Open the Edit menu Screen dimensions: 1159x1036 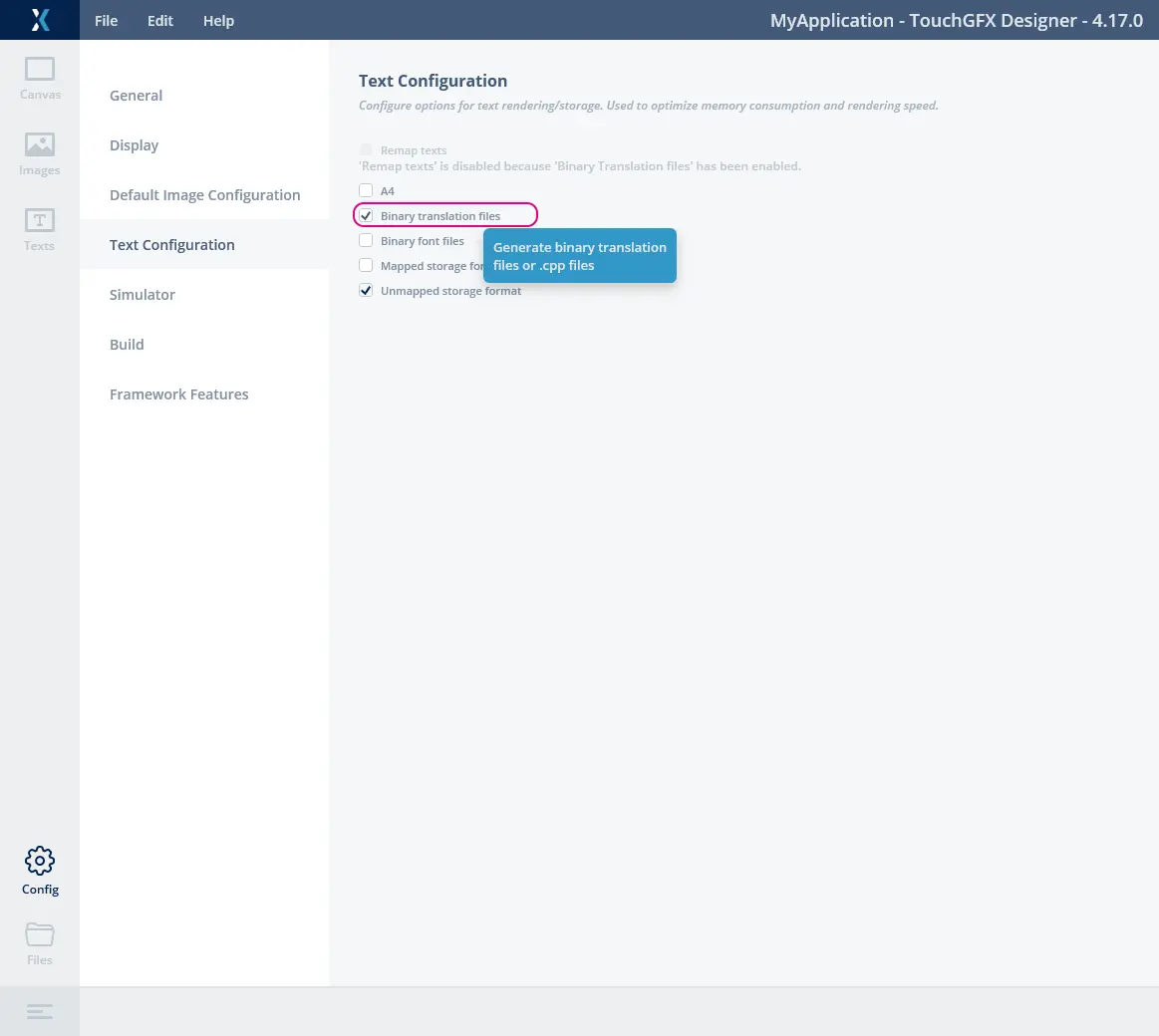(160, 21)
